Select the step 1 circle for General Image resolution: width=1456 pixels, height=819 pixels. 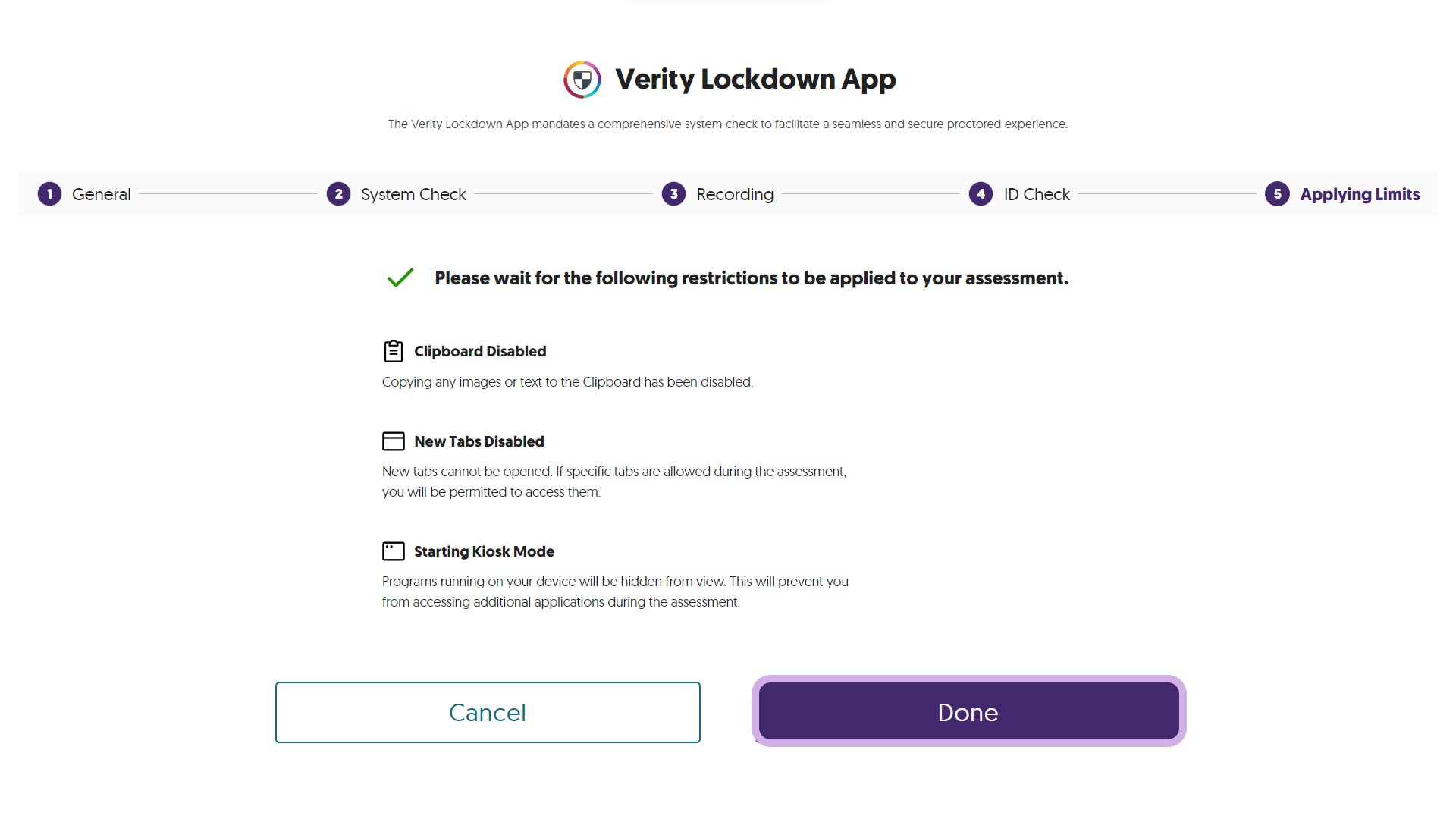pyautogui.click(x=50, y=194)
